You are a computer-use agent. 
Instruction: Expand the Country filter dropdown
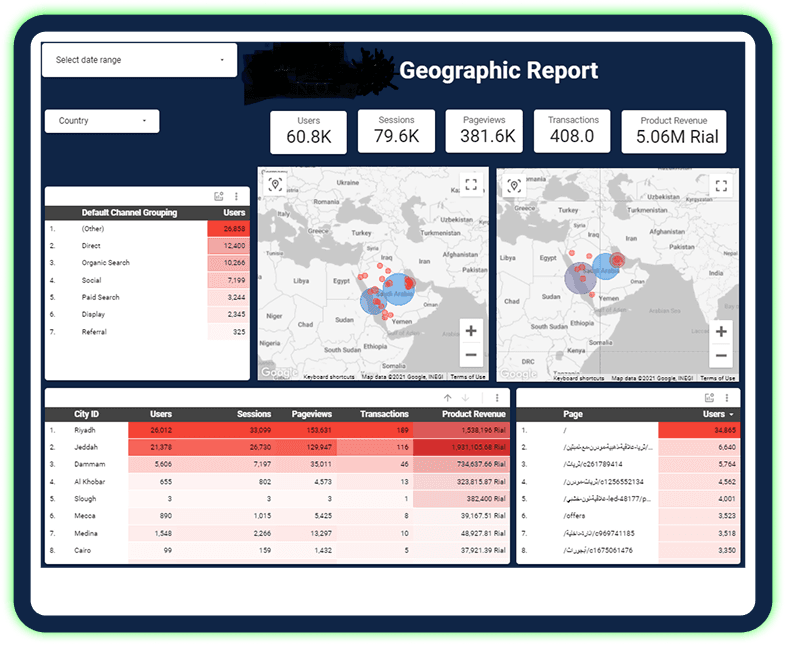point(102,121)
